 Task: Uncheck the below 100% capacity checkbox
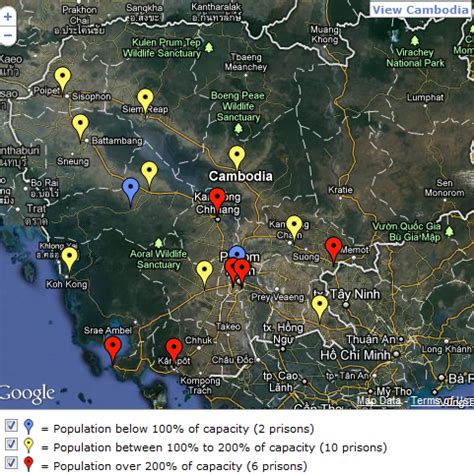(x=11, y=425)
